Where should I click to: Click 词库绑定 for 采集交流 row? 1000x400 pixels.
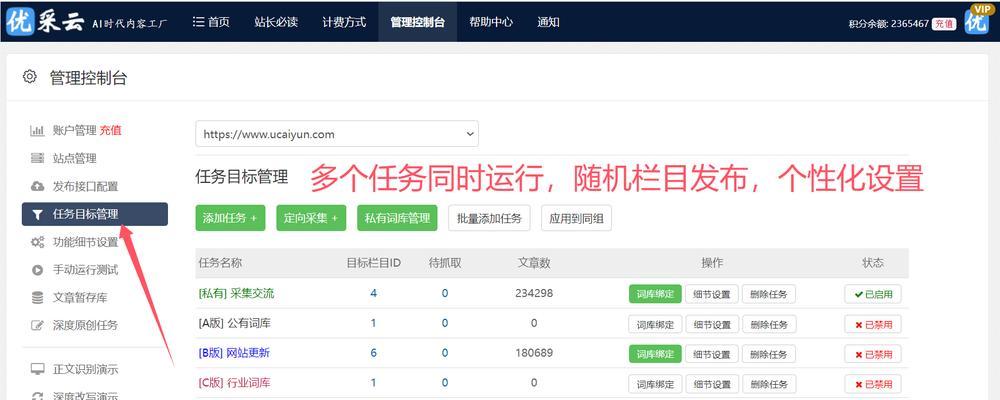655,294
